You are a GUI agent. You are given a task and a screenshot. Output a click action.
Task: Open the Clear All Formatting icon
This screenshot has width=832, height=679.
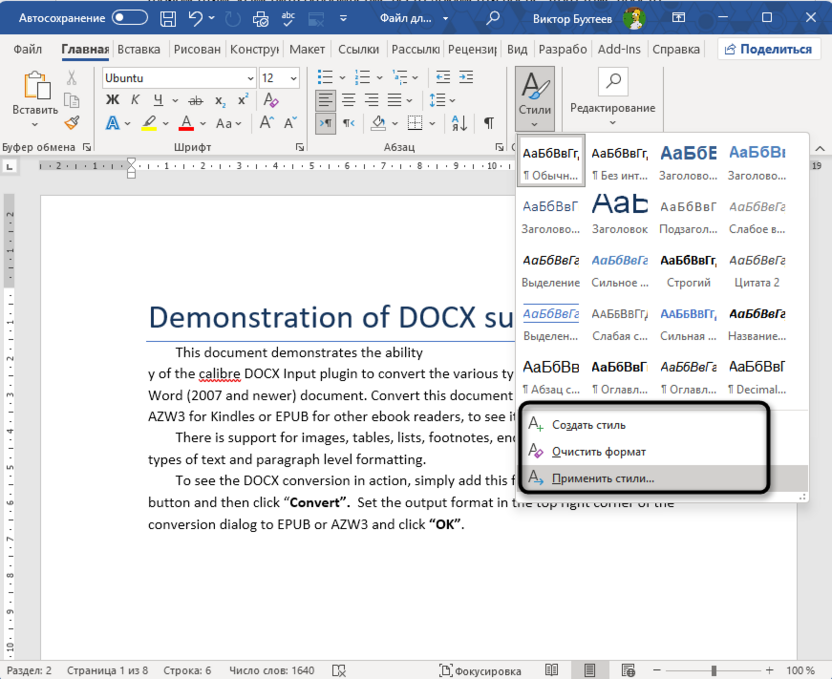point(271,100)
